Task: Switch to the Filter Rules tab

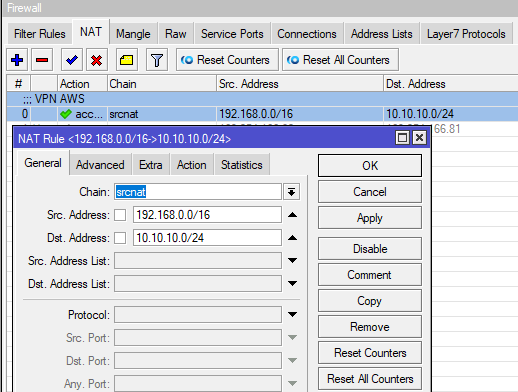Action: click(x=40, y=34)
